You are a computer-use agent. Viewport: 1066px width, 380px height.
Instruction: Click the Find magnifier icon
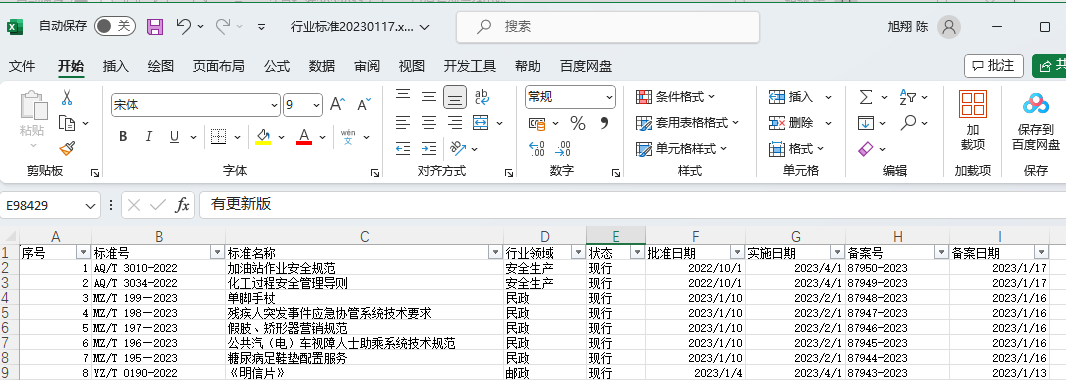click(908, 123)
